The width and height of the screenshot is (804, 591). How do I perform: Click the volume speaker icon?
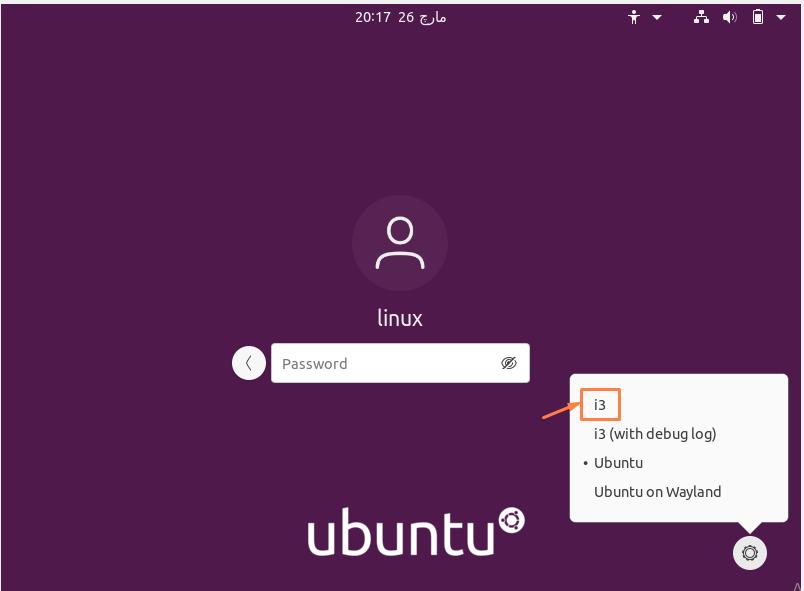(x=730, y=17)
